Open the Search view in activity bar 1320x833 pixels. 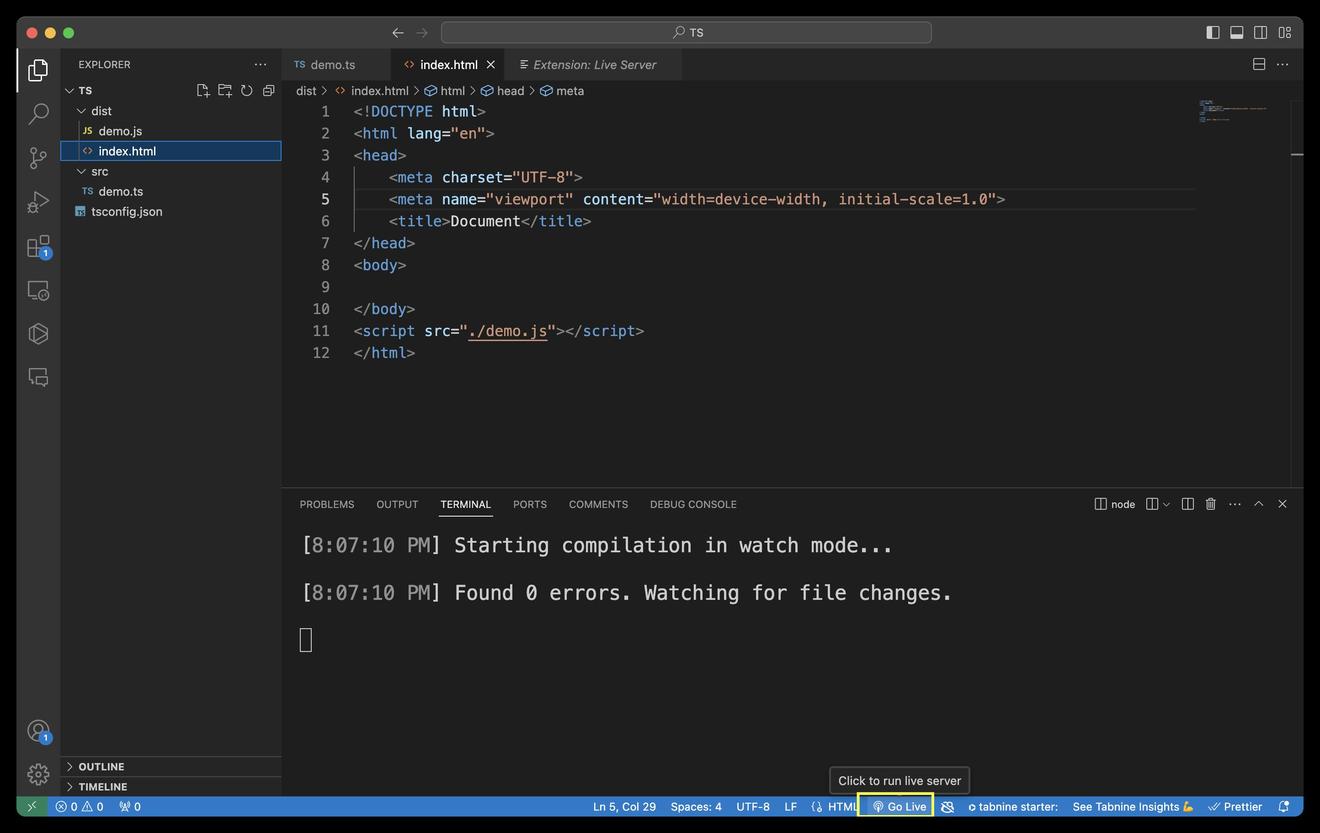pyautogui.click(x=38, y=114)
